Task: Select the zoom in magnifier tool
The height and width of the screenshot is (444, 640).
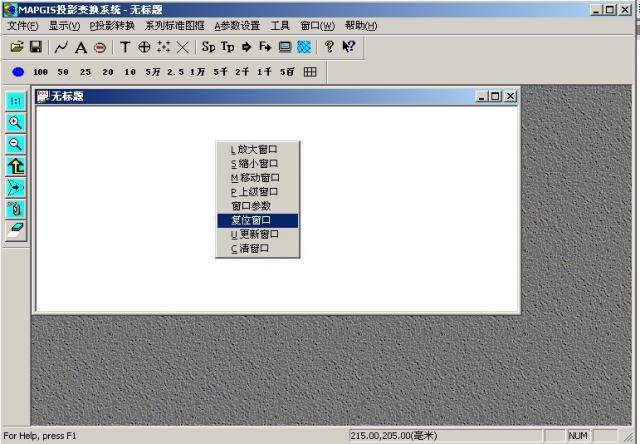Action: [x=16, y=122]
